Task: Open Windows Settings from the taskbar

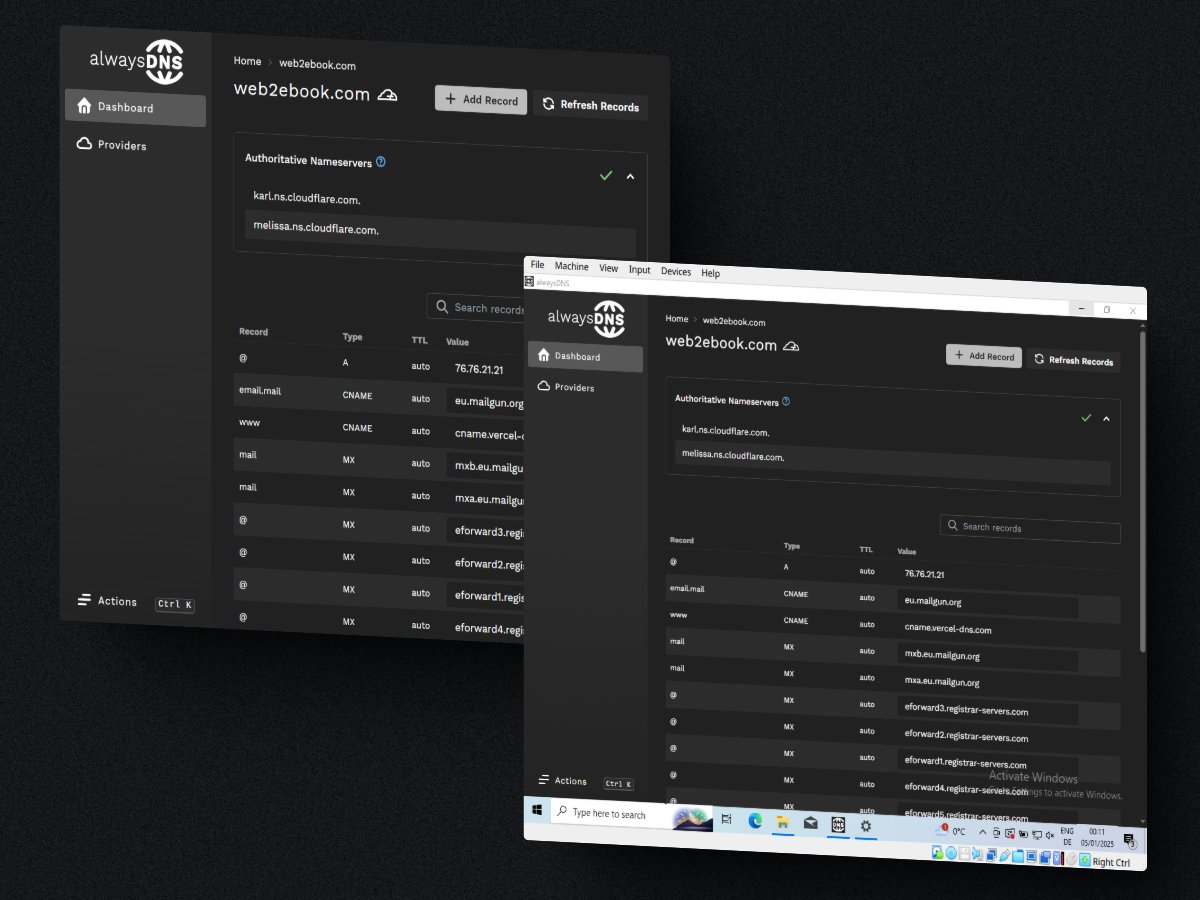Action: click(x=865, y=825)
